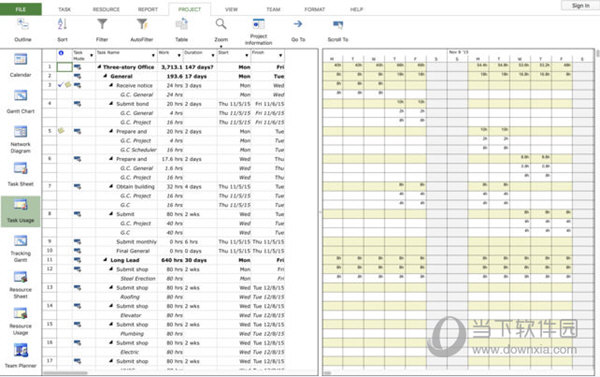Open the Work column dropdown
The width and height of the screenshot is (600, 377).
click(x=179, y=56)
